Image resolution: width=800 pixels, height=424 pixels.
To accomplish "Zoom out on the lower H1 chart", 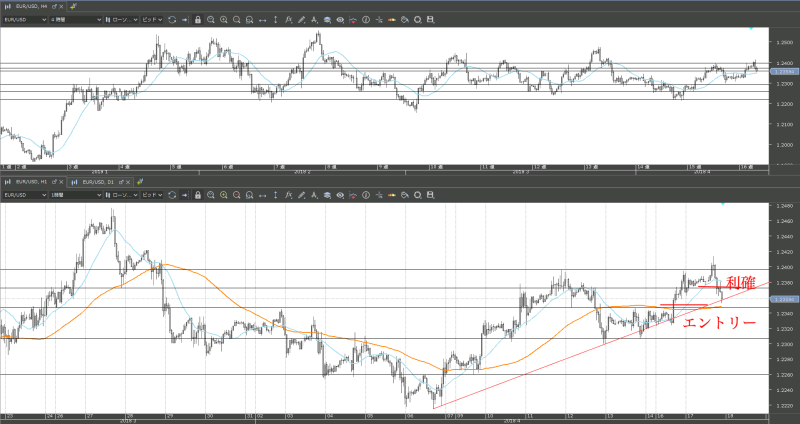I will tap(237, 195).
